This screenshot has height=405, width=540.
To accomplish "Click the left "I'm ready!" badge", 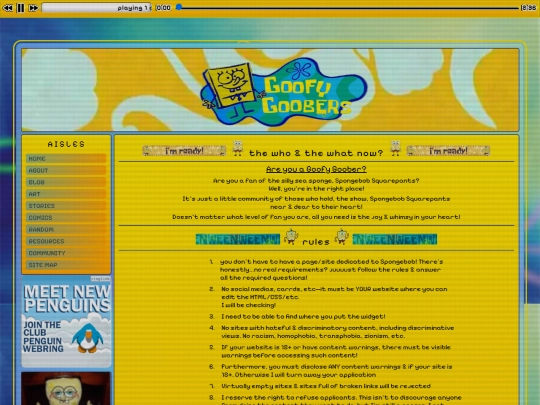I will coord(184,150).
